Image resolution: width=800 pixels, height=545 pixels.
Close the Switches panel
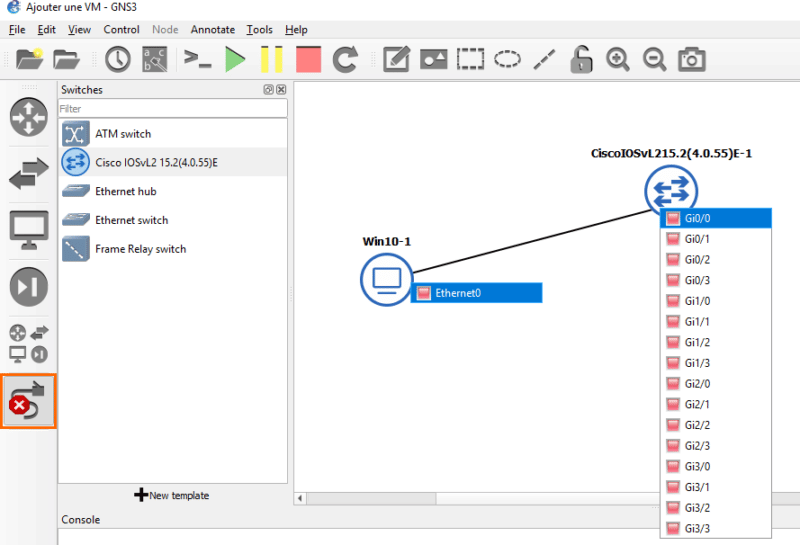coord(281,90)
